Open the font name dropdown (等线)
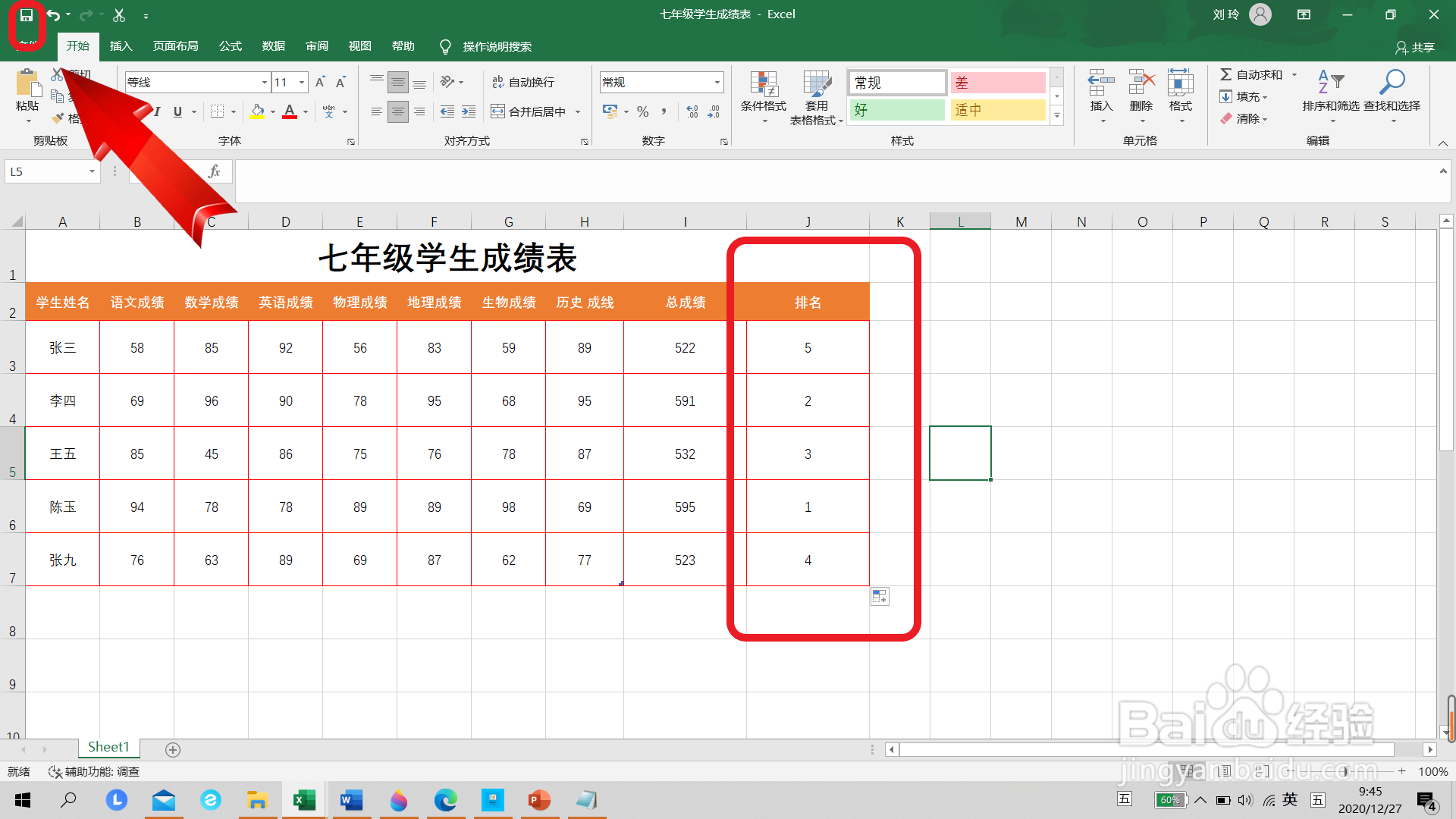This screenshot has width=1456, height=819. (265, 82)
